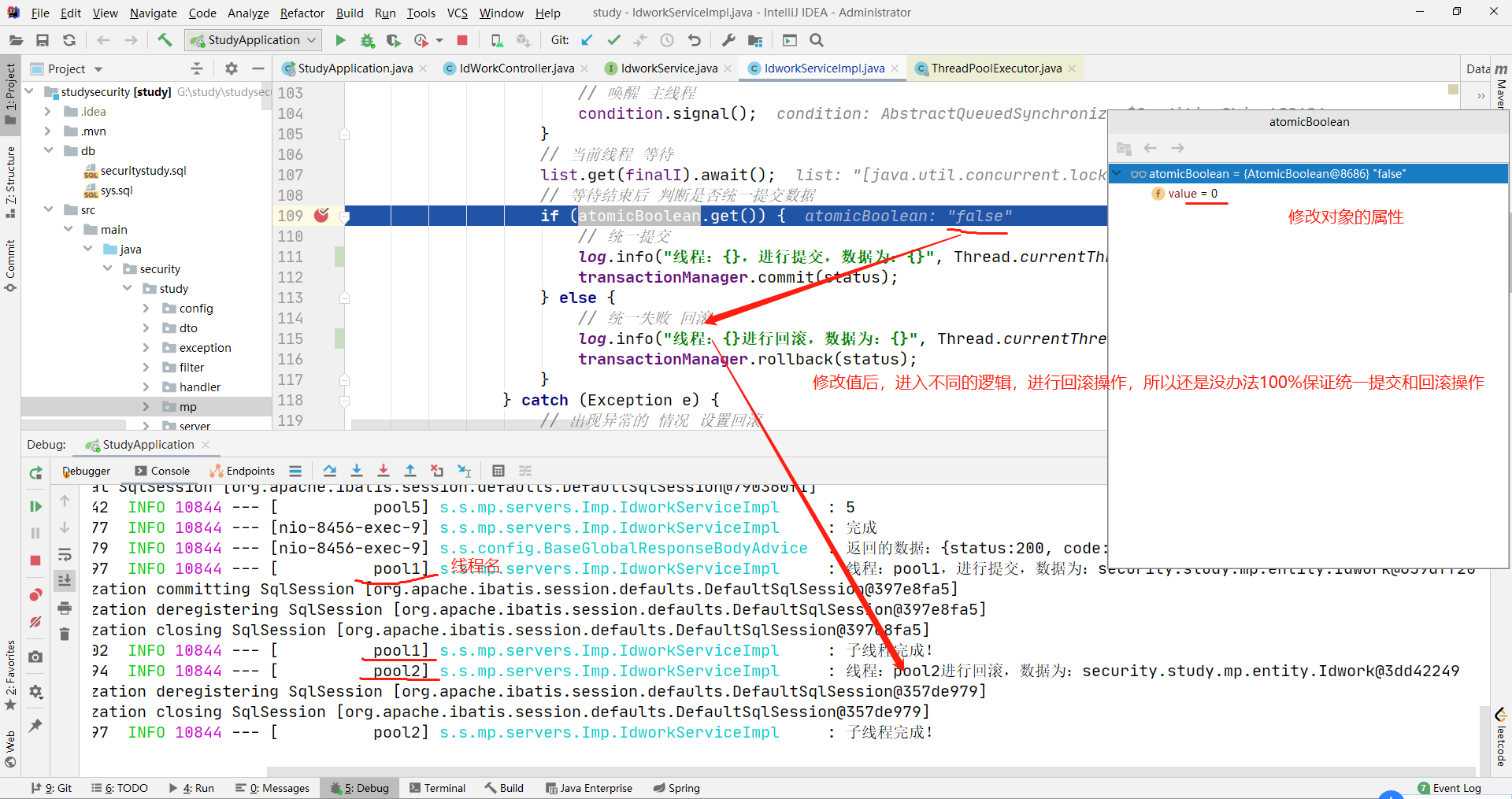Click the Step Over debugger icon
Screen dimensions: 1512x799
(330, 471)
